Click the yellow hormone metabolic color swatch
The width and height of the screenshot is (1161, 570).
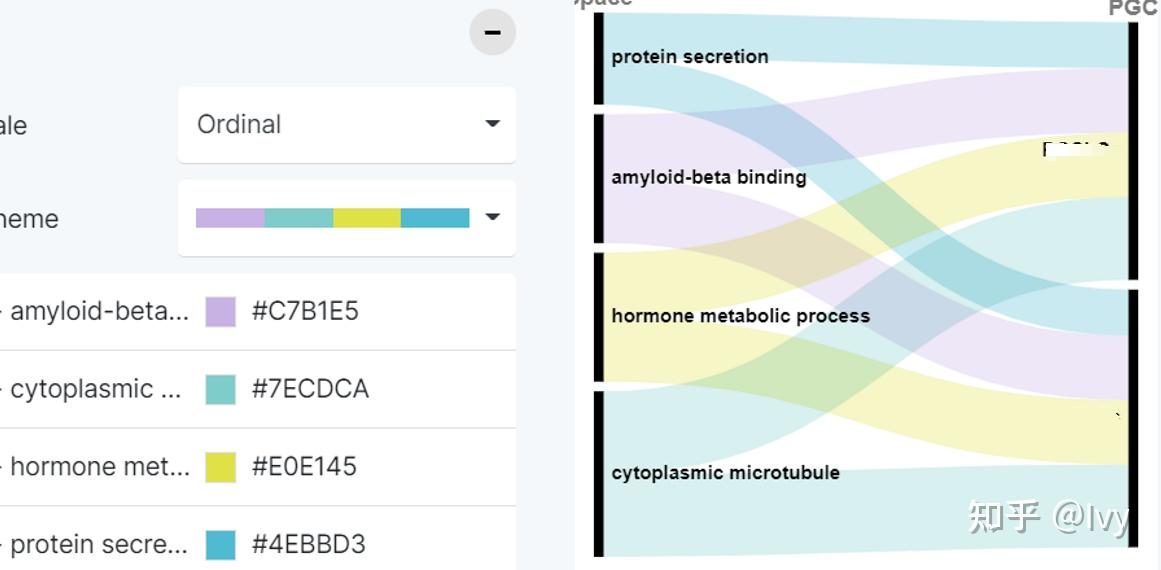point(220,466)
